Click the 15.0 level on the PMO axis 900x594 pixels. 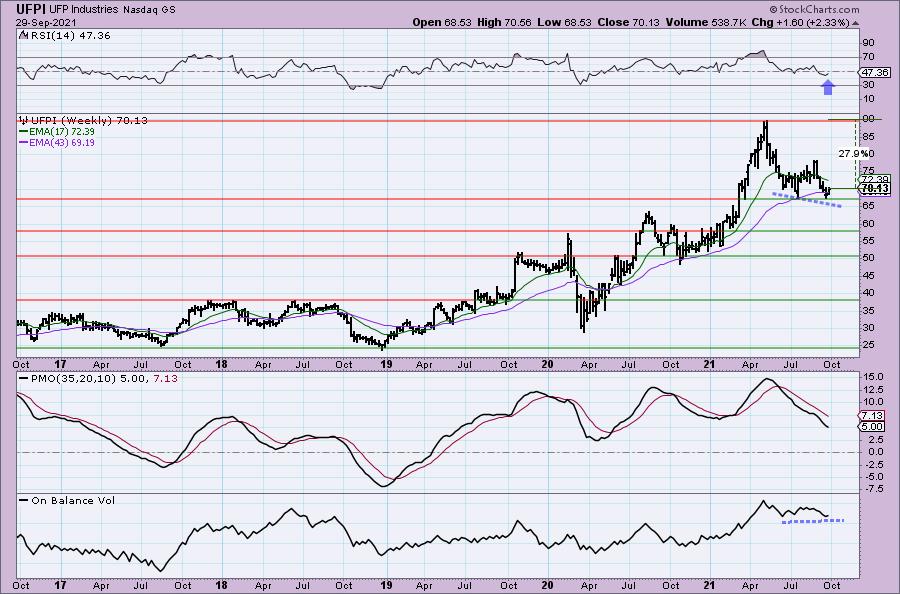[872, 376]
